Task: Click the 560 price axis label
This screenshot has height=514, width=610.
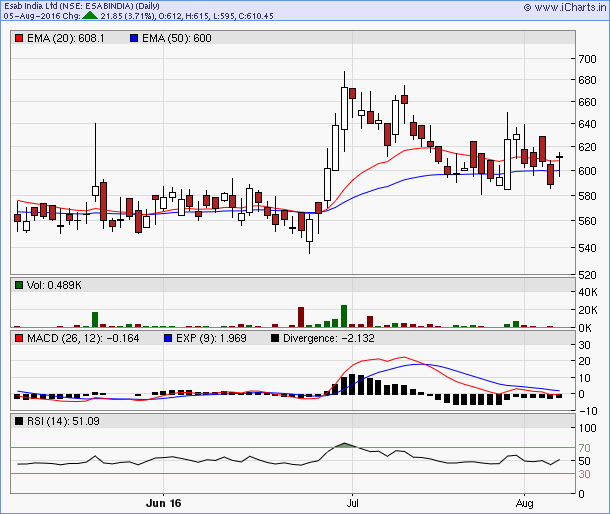Action: 587,221
